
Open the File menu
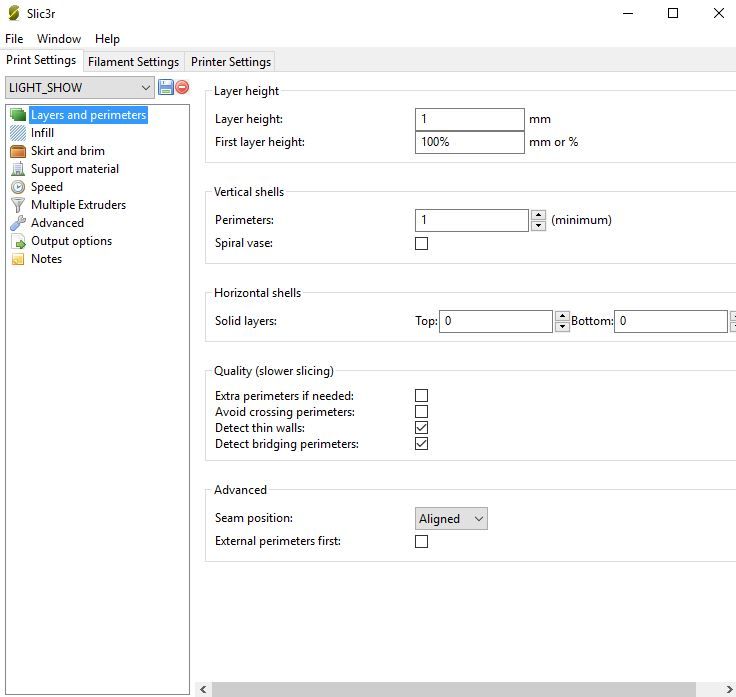tap(14, 39)
